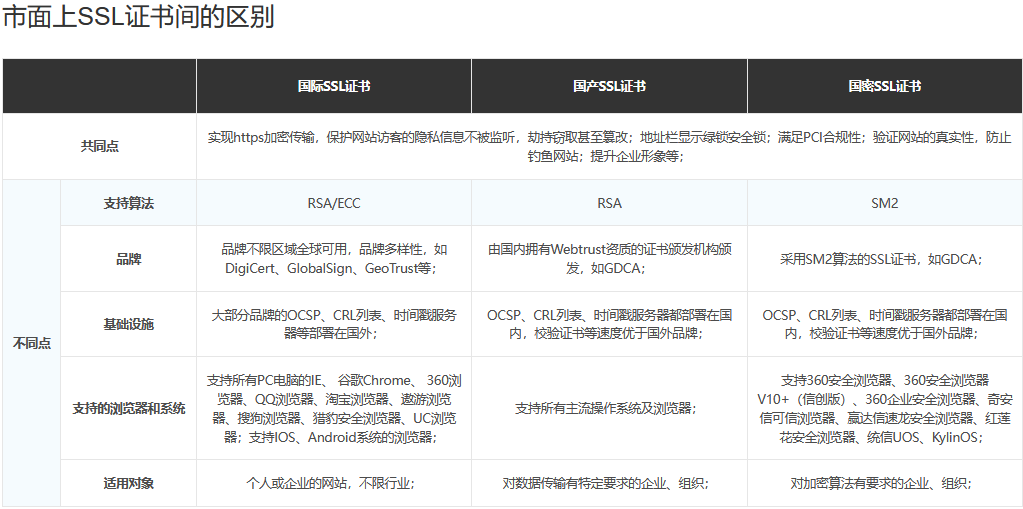This screenshot has height=509, width=1023.
Task: Click the cell mentioning Webtrust资质
Action: point(609,259)
